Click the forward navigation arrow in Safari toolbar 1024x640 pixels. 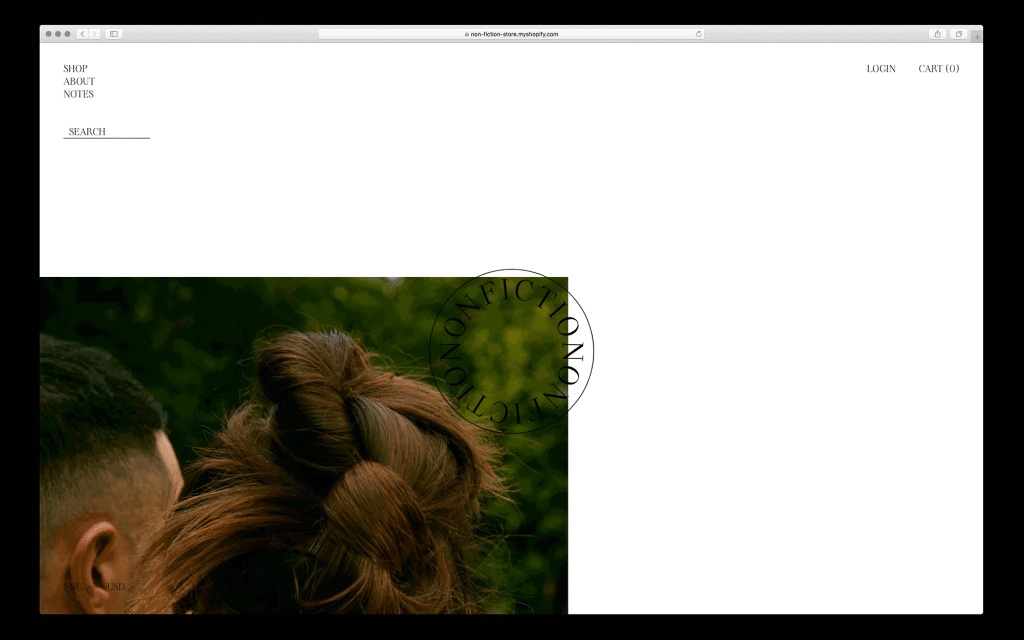coord(94,33)
